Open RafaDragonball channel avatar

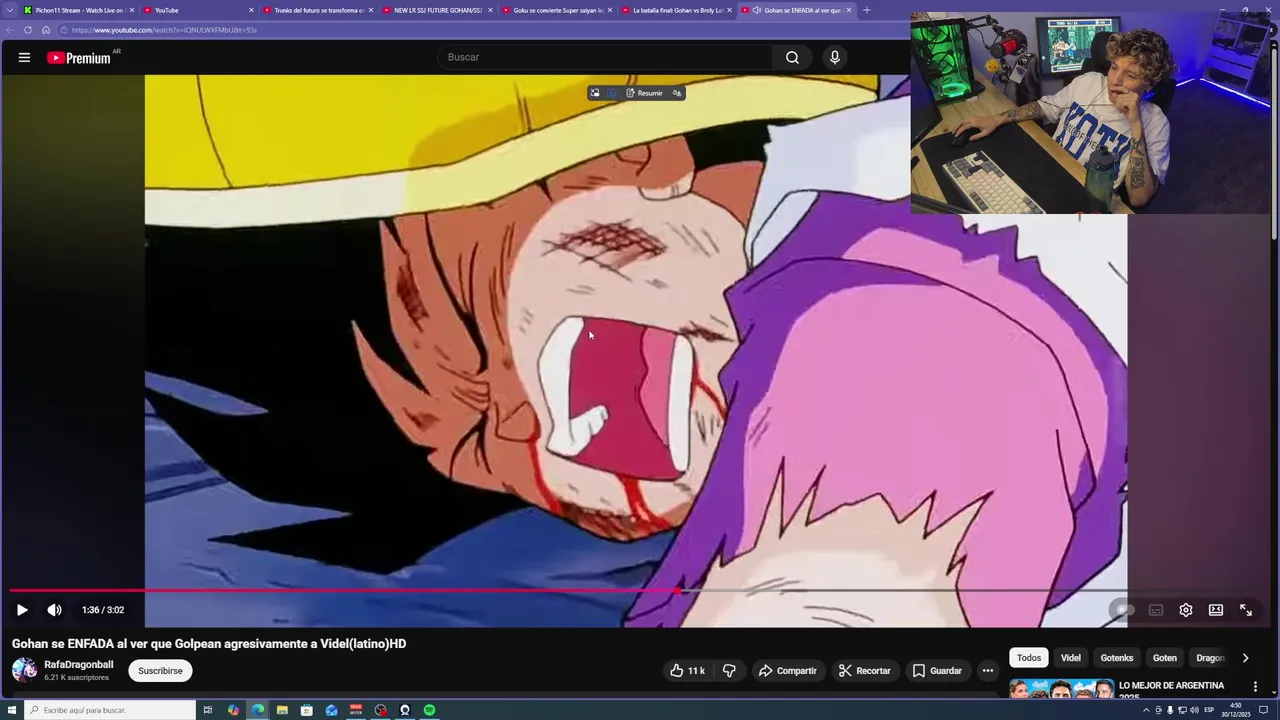pos(24,670)
